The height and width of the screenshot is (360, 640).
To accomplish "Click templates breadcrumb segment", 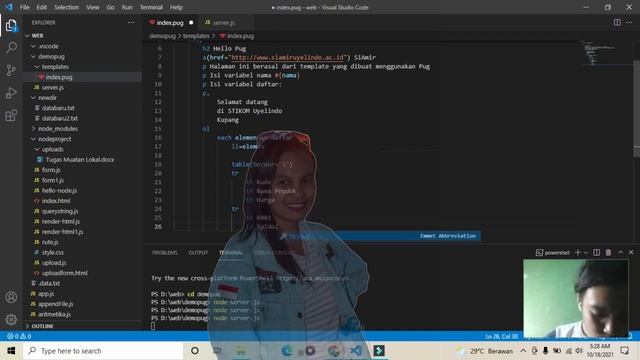I will pyautogui.click(x=196, y=36).
